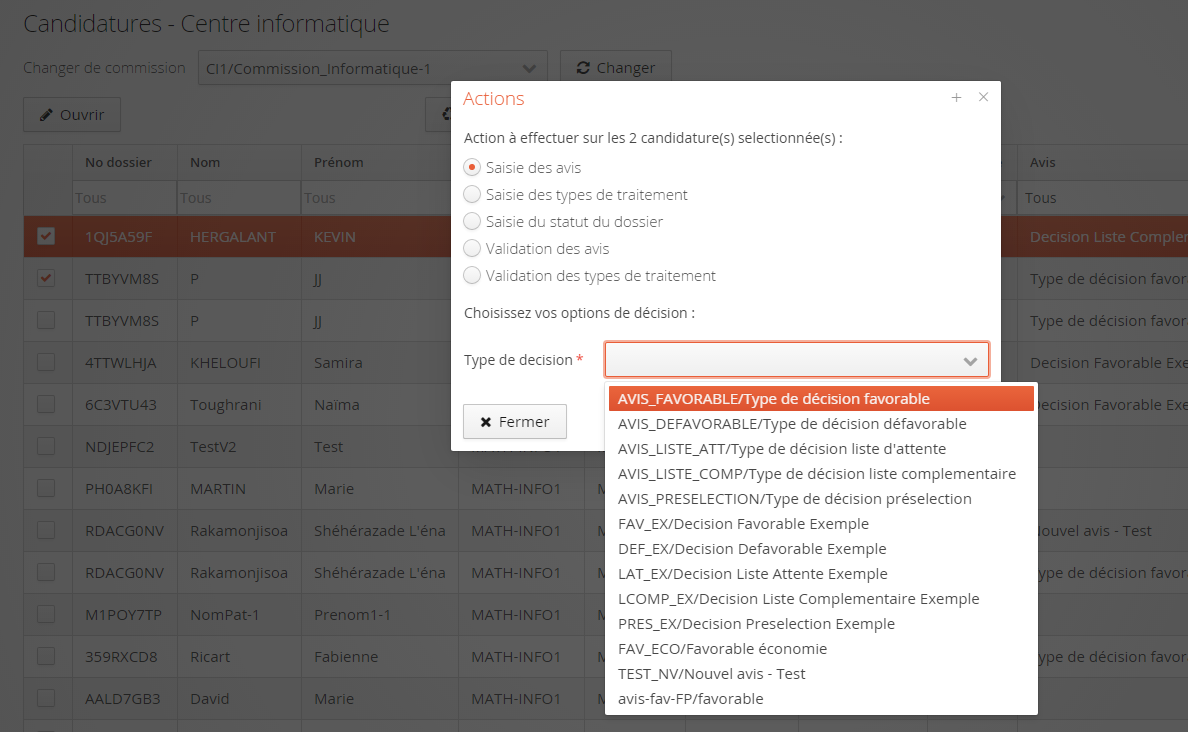Tick checkbox for KHELOUFI Samira row

(46, 363)
